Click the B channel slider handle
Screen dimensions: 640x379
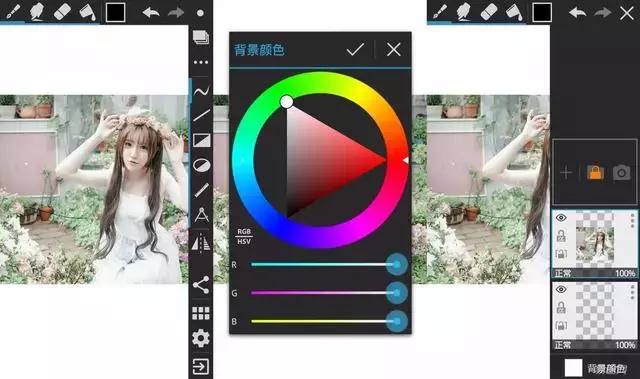point(396,321)
